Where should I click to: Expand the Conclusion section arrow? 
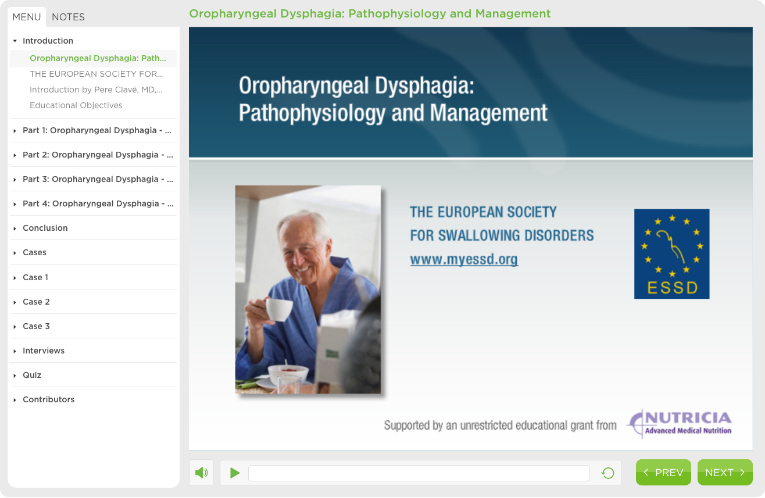tap(15, 228)
